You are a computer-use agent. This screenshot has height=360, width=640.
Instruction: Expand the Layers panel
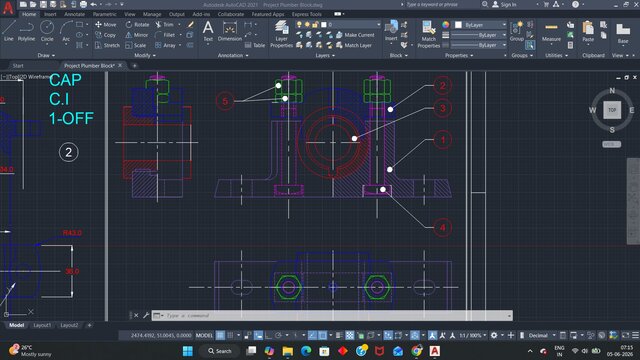pos(325,55)
